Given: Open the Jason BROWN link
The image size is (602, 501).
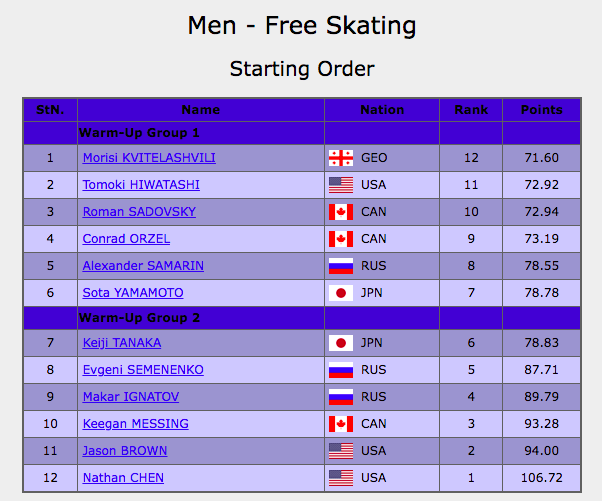Looking at the screenshot, I should [x=125, y=451].
